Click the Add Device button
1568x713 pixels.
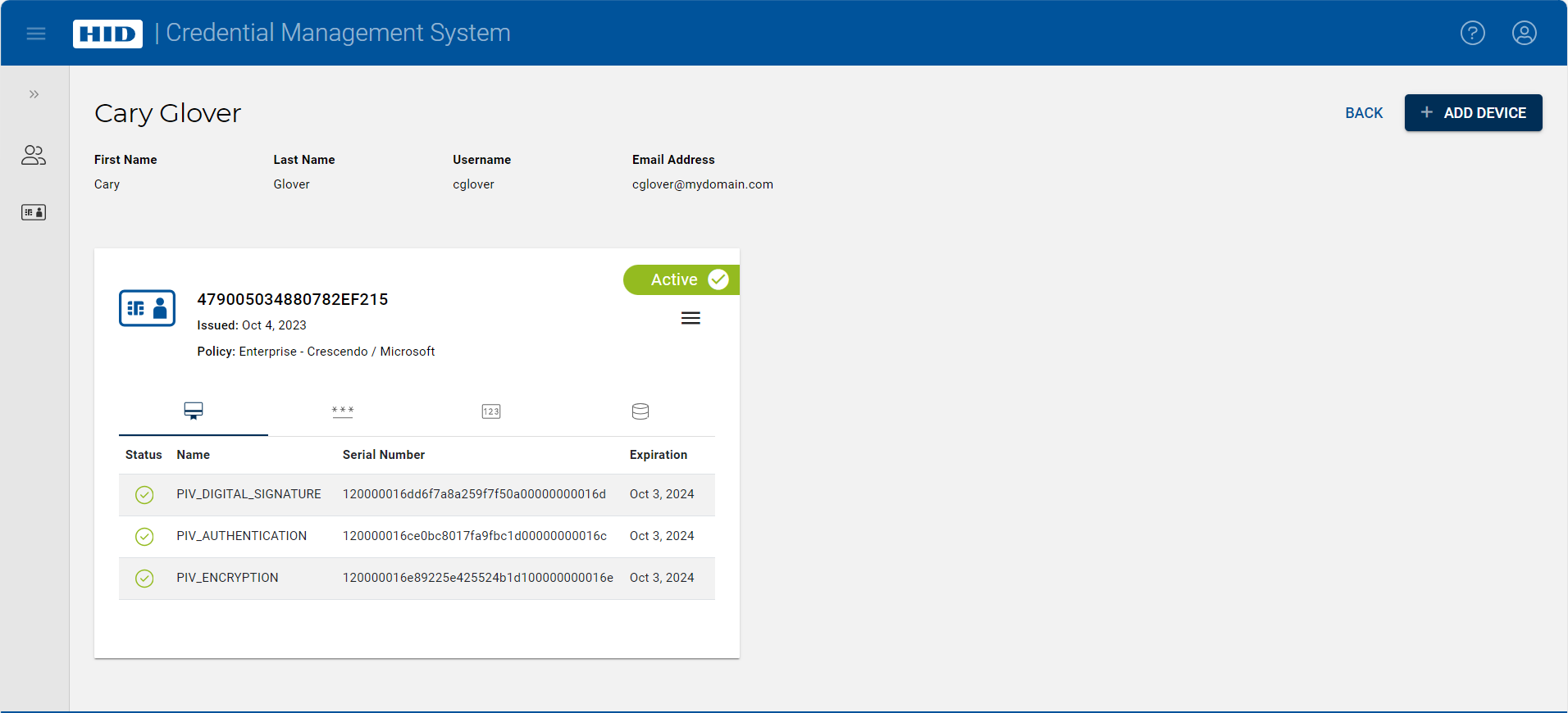(x=1473, y=113)
